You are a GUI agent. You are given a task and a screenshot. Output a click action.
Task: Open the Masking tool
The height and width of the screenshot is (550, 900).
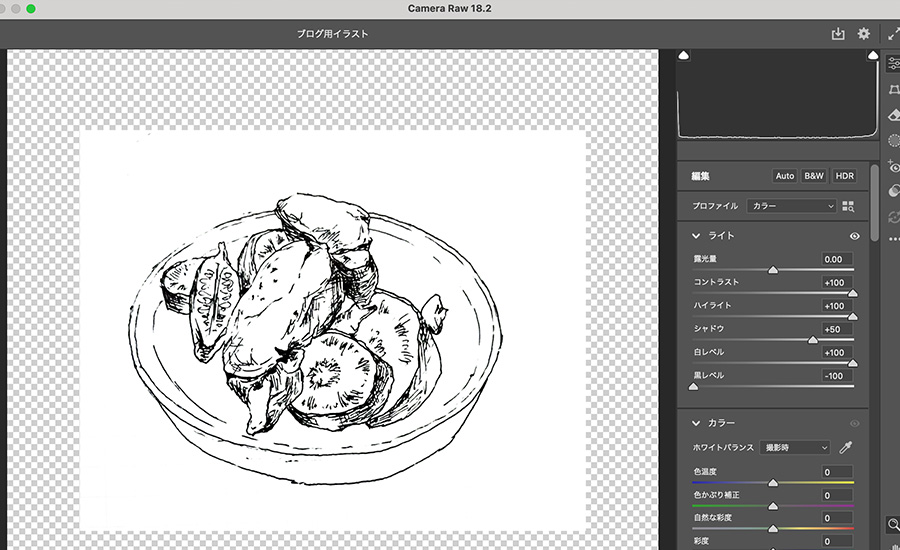click(x=893, y=142)
